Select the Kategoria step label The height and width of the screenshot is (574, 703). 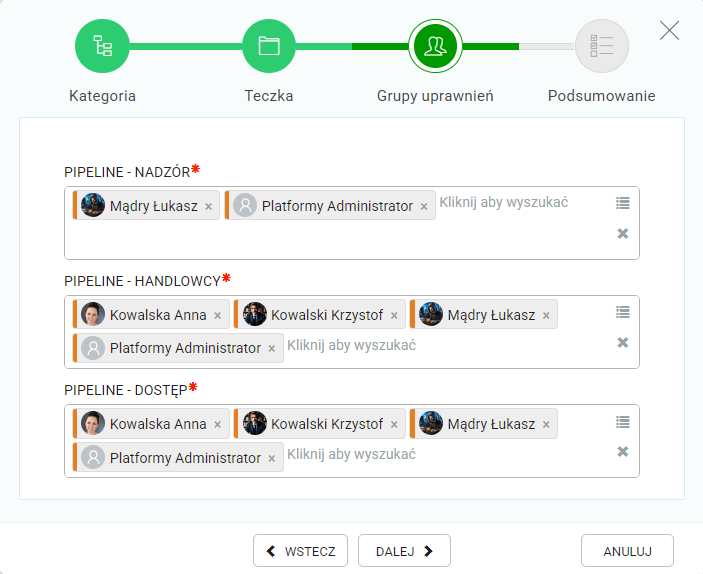(x=102, y=96)
